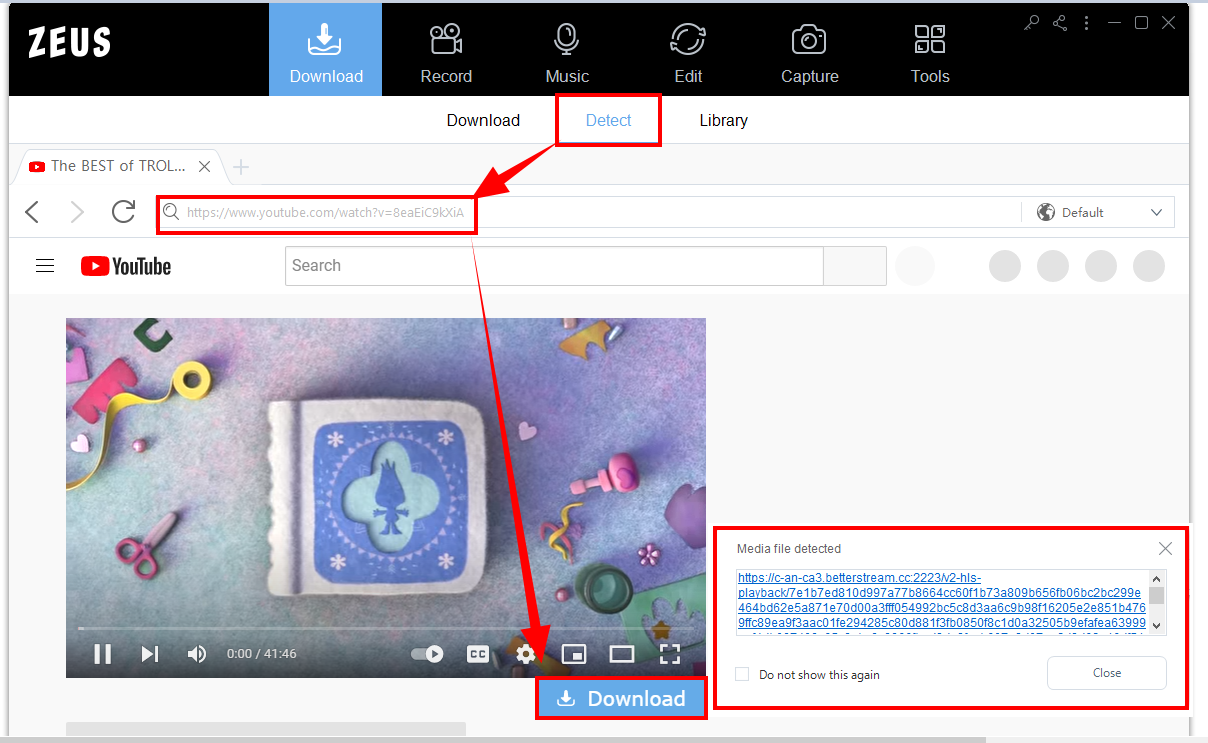Open the three-dot more options menu
Image resolution: width=1208 pixels, height=743 pixels.
click(1087, 23)
